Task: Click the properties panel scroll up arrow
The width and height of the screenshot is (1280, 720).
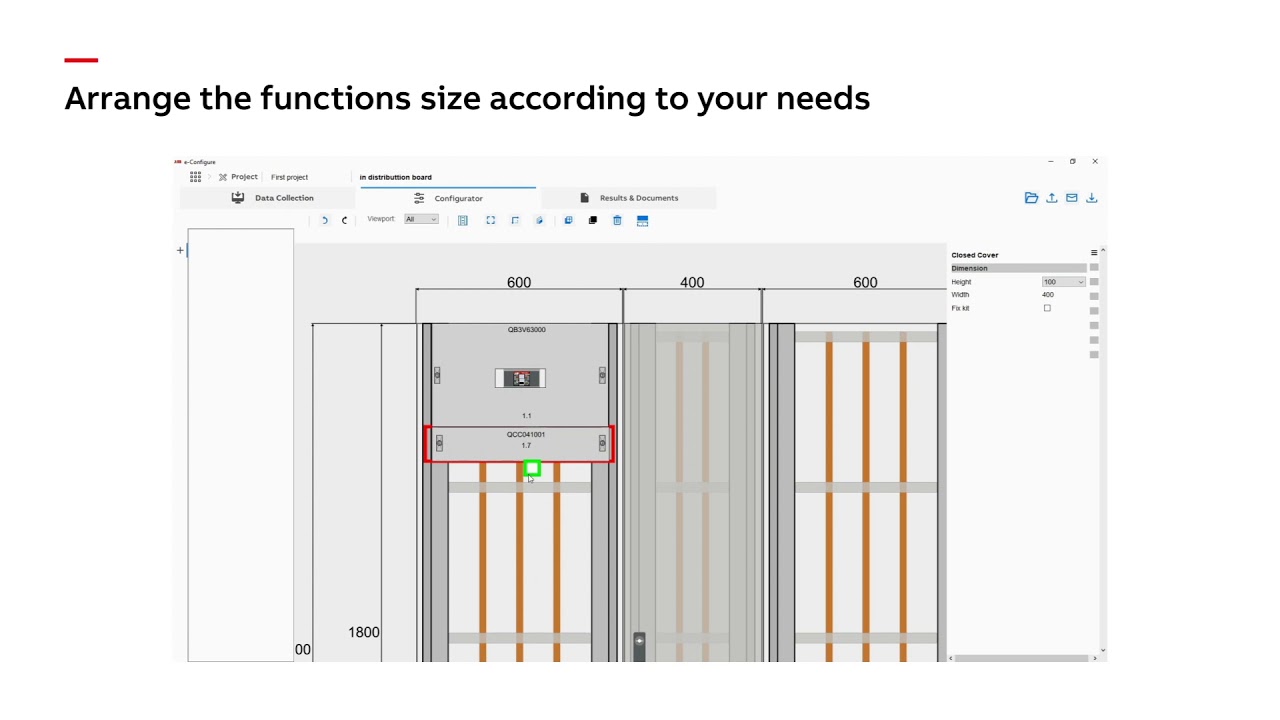Action: coord(1103,251)
